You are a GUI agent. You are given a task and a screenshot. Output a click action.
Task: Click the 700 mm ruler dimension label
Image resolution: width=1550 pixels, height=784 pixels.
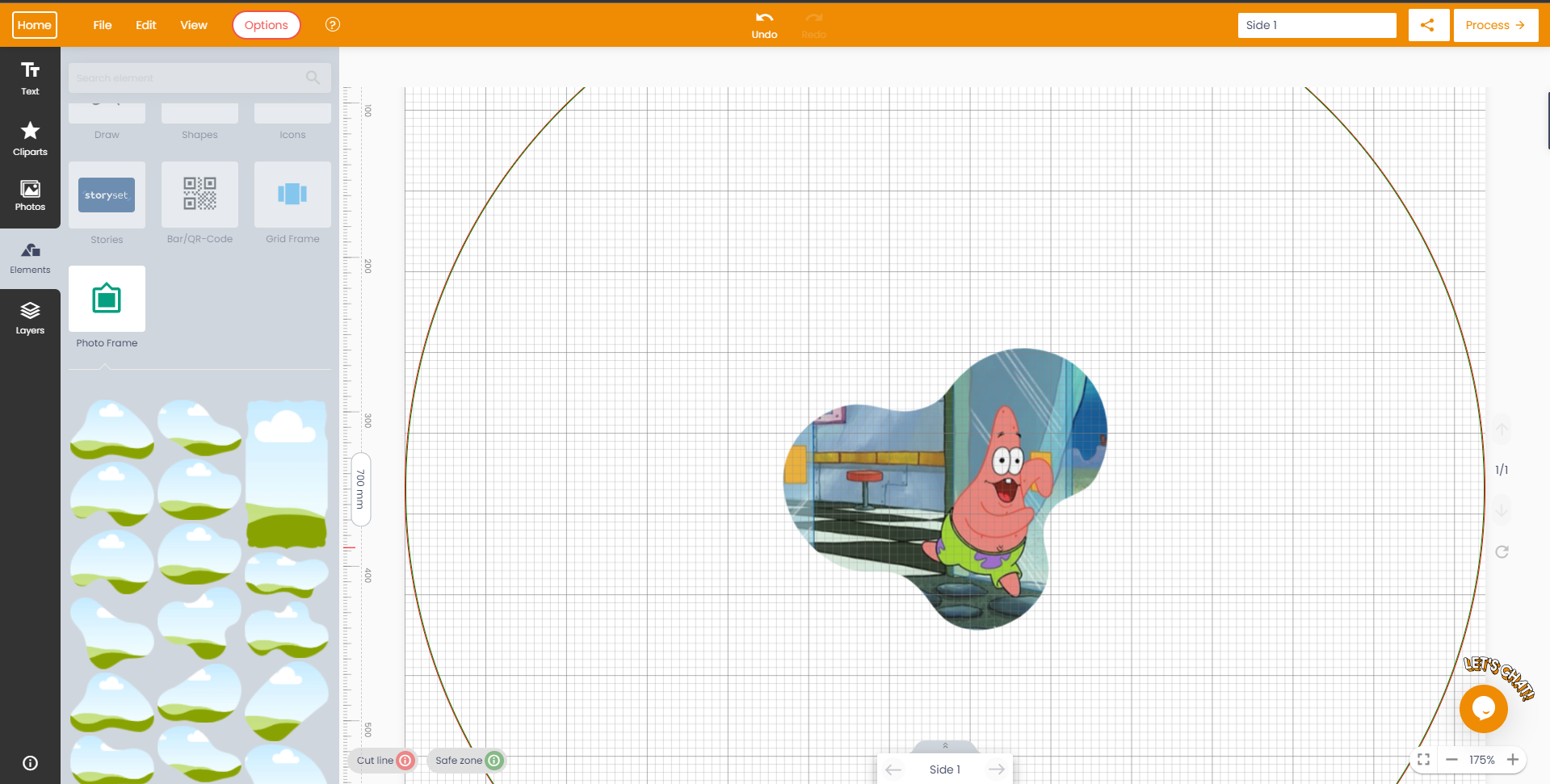[x=361, y=489]
